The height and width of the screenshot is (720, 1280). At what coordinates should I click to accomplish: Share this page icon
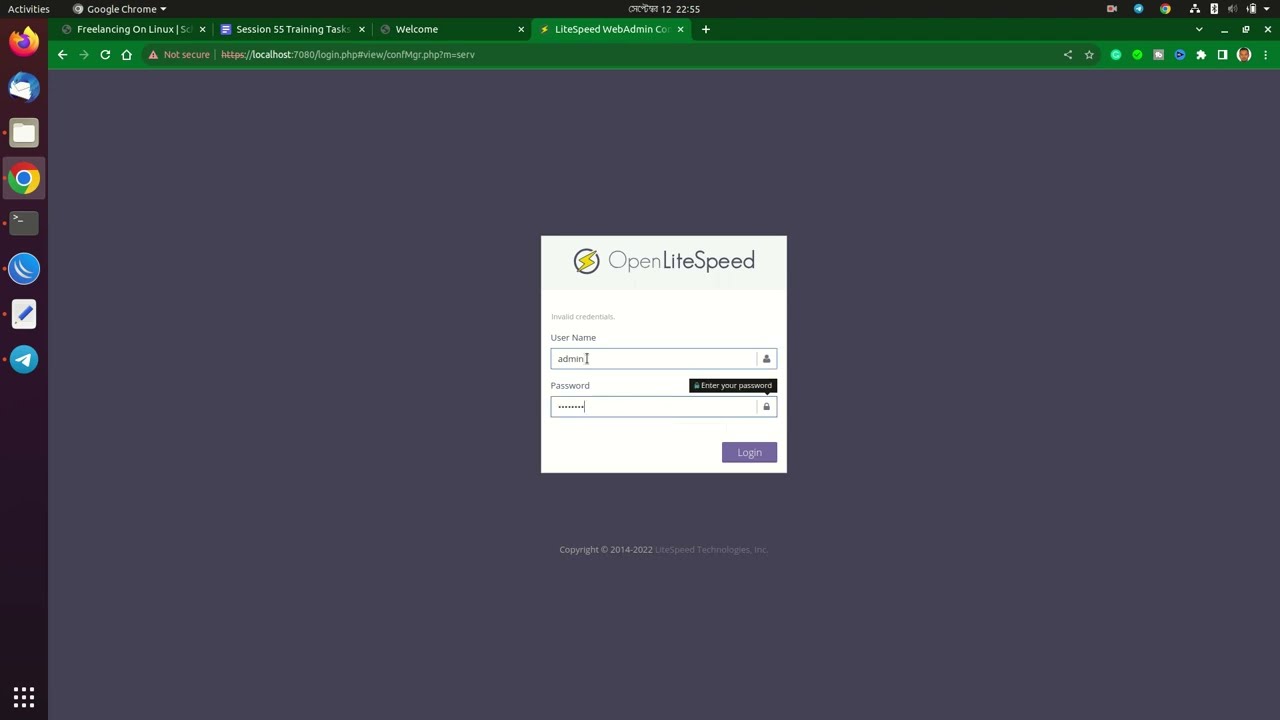(1068, 55)
